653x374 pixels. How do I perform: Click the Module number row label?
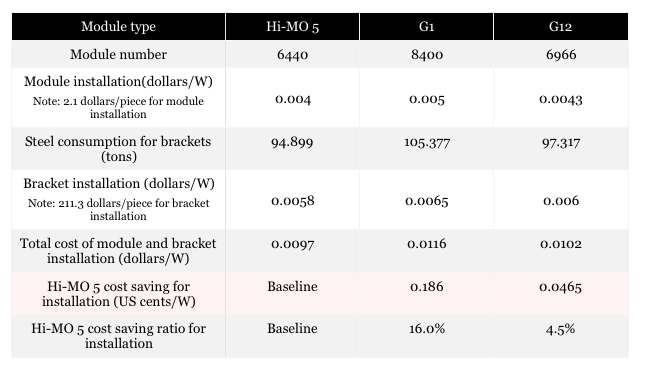click(x=119, y=55)
